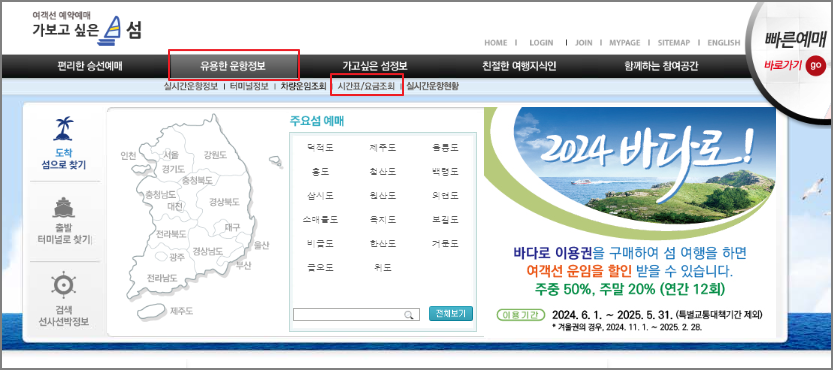This screenshot has height=370, width=833.
Task: Select 충청북도 on the map
Action: [x=197, y=181]
